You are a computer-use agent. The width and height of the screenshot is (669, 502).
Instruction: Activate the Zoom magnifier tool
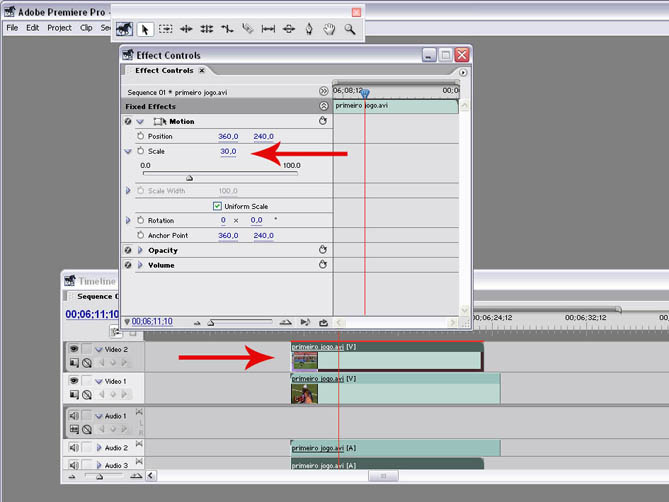[x=350, y=29]
